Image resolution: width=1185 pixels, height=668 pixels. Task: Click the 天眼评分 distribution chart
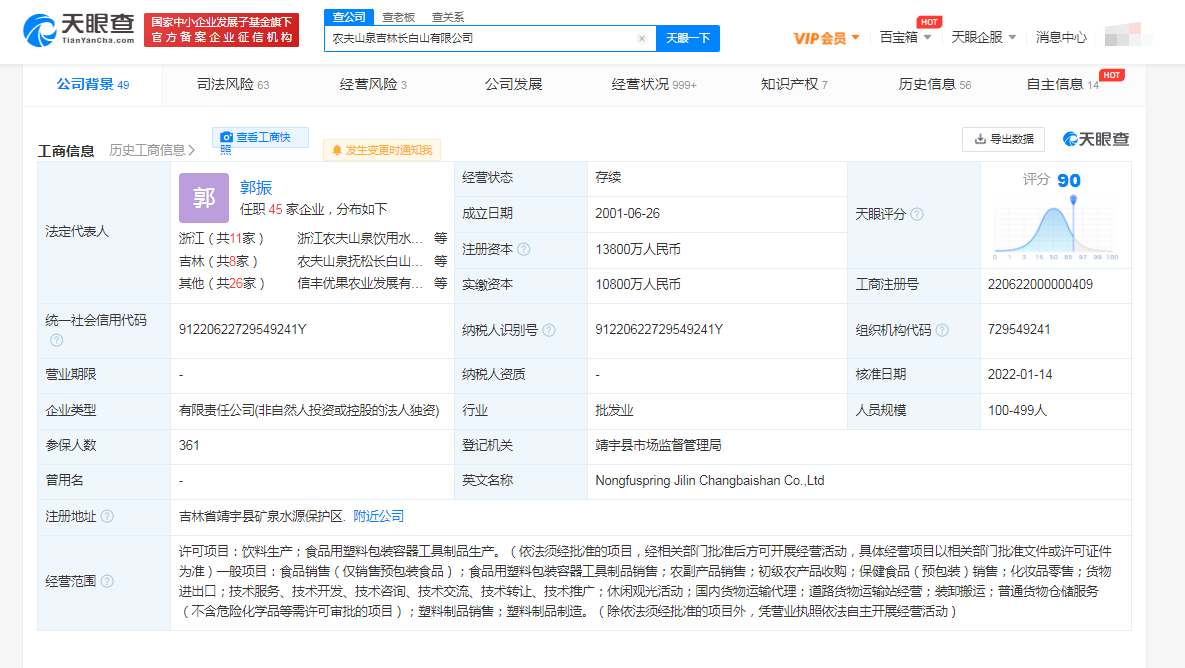click(1056, 228)
